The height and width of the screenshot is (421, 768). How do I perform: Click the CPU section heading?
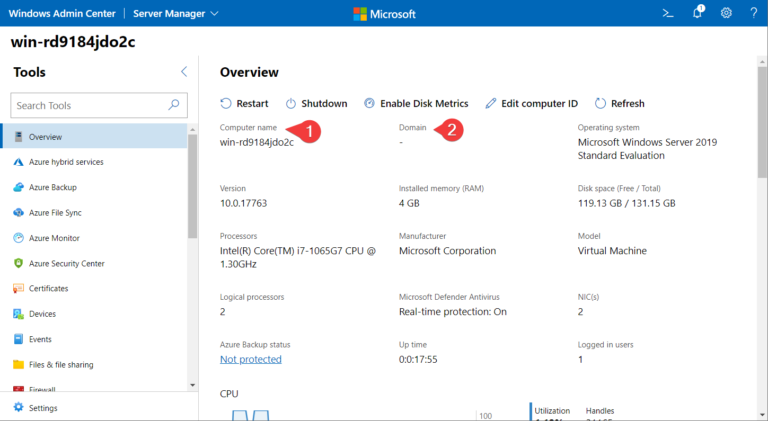(x=229, y=394)
